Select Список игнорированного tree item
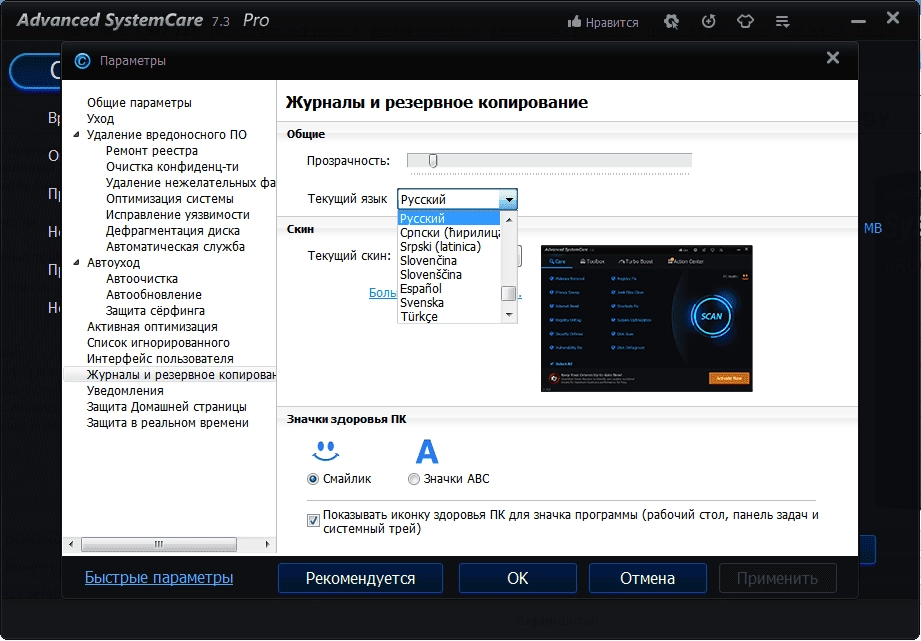The height and width of the screenshot is (641, 921). [x=158, y=343]
